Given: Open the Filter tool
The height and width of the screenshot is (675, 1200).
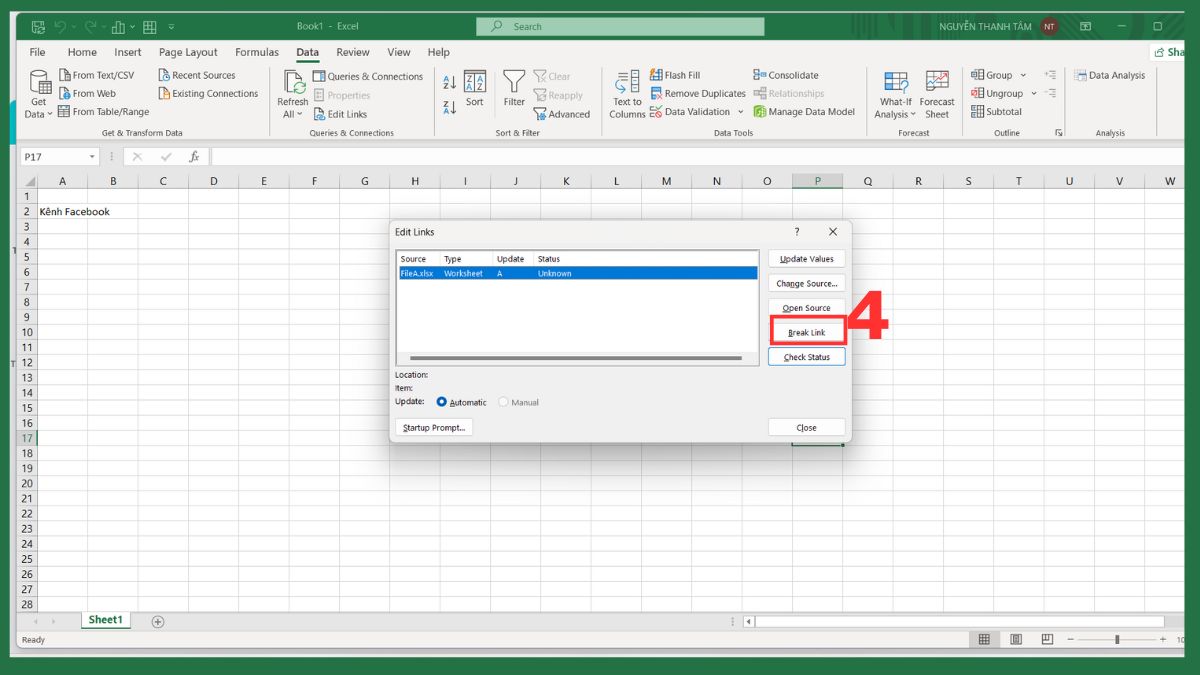Looking at the screenshot, I should (x=513, y=92).
